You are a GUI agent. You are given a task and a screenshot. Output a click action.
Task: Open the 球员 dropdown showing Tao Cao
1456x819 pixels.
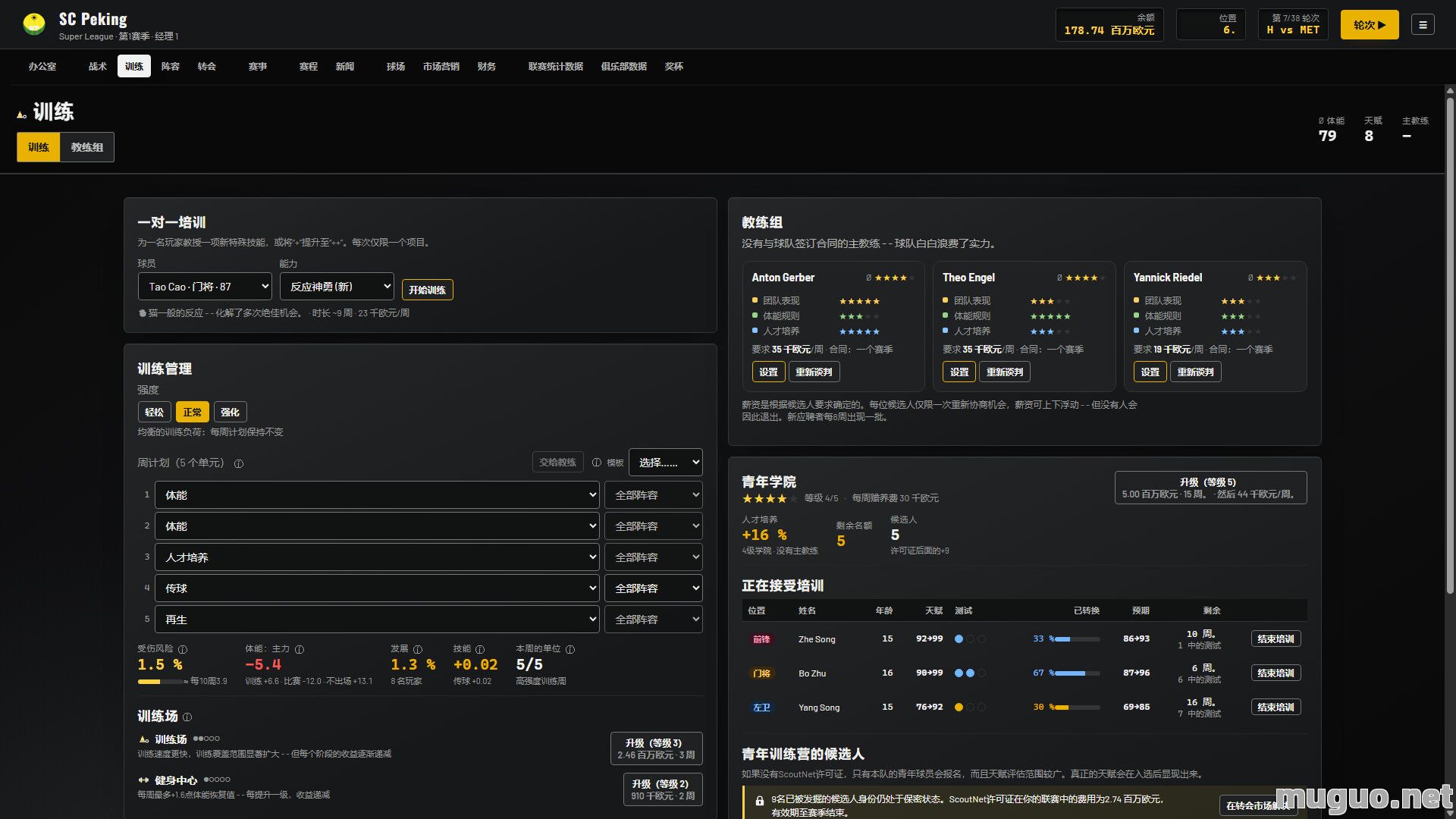205,287
